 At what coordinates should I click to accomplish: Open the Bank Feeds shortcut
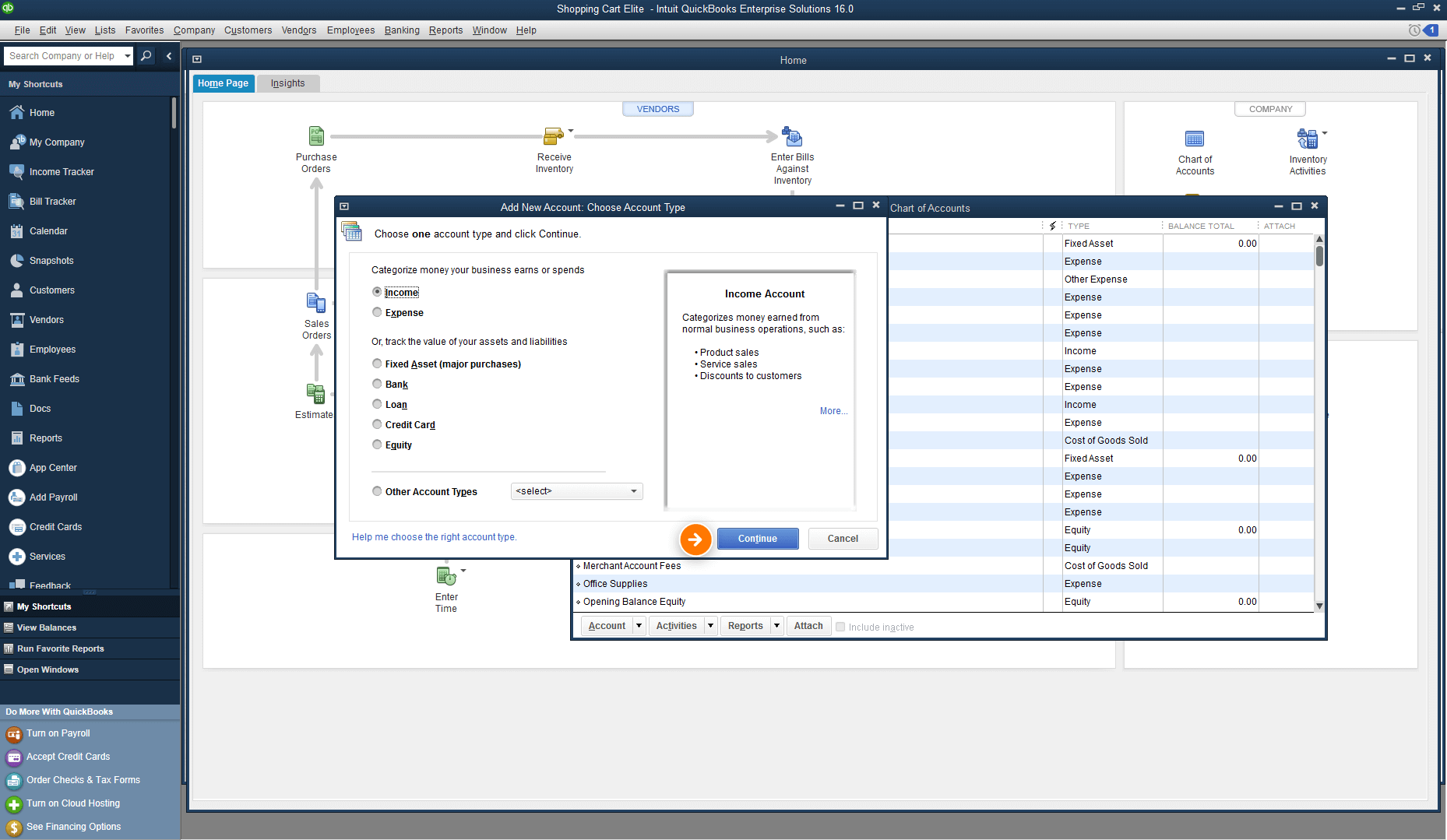(55, 379)
